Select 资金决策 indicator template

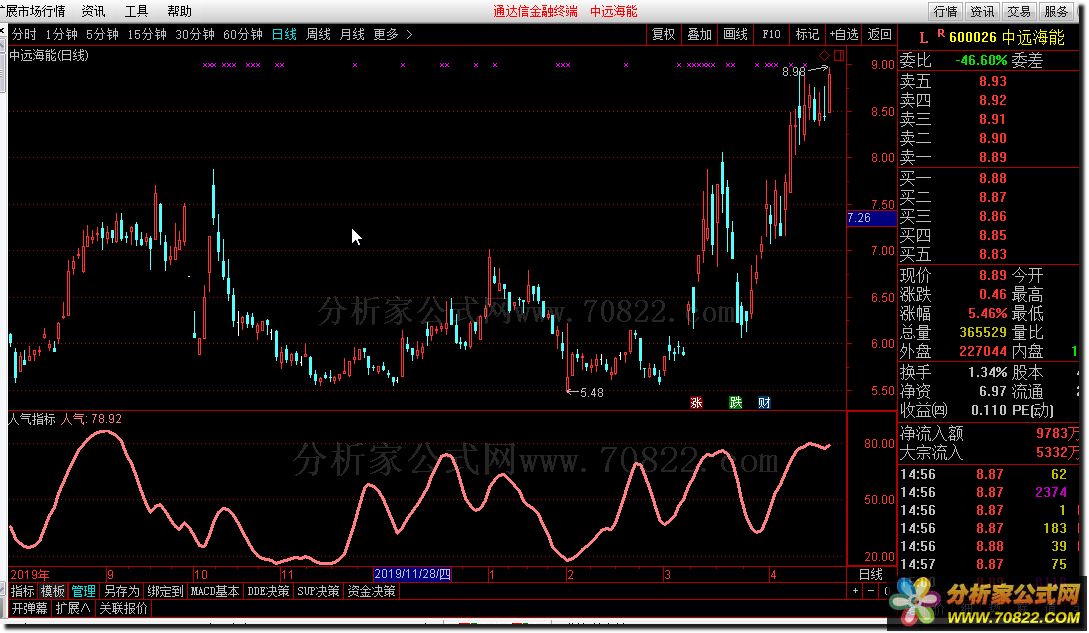(x=372, y=591)
